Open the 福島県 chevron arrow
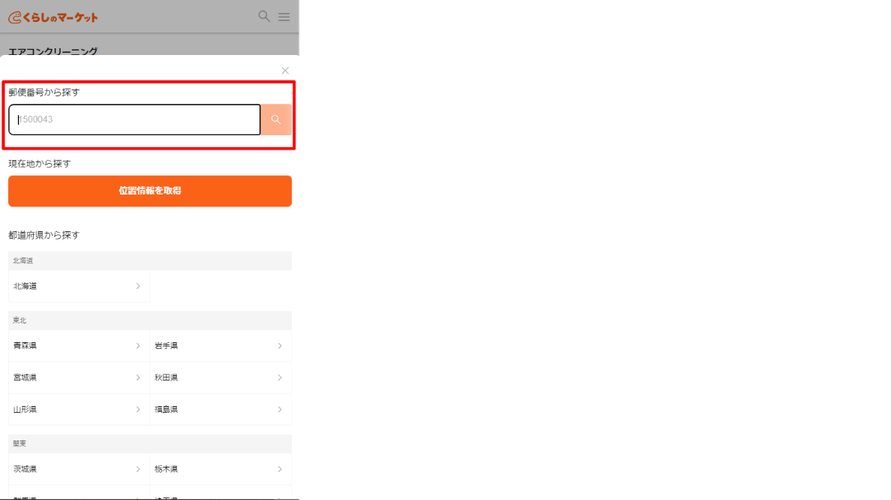 pos(280,409)
